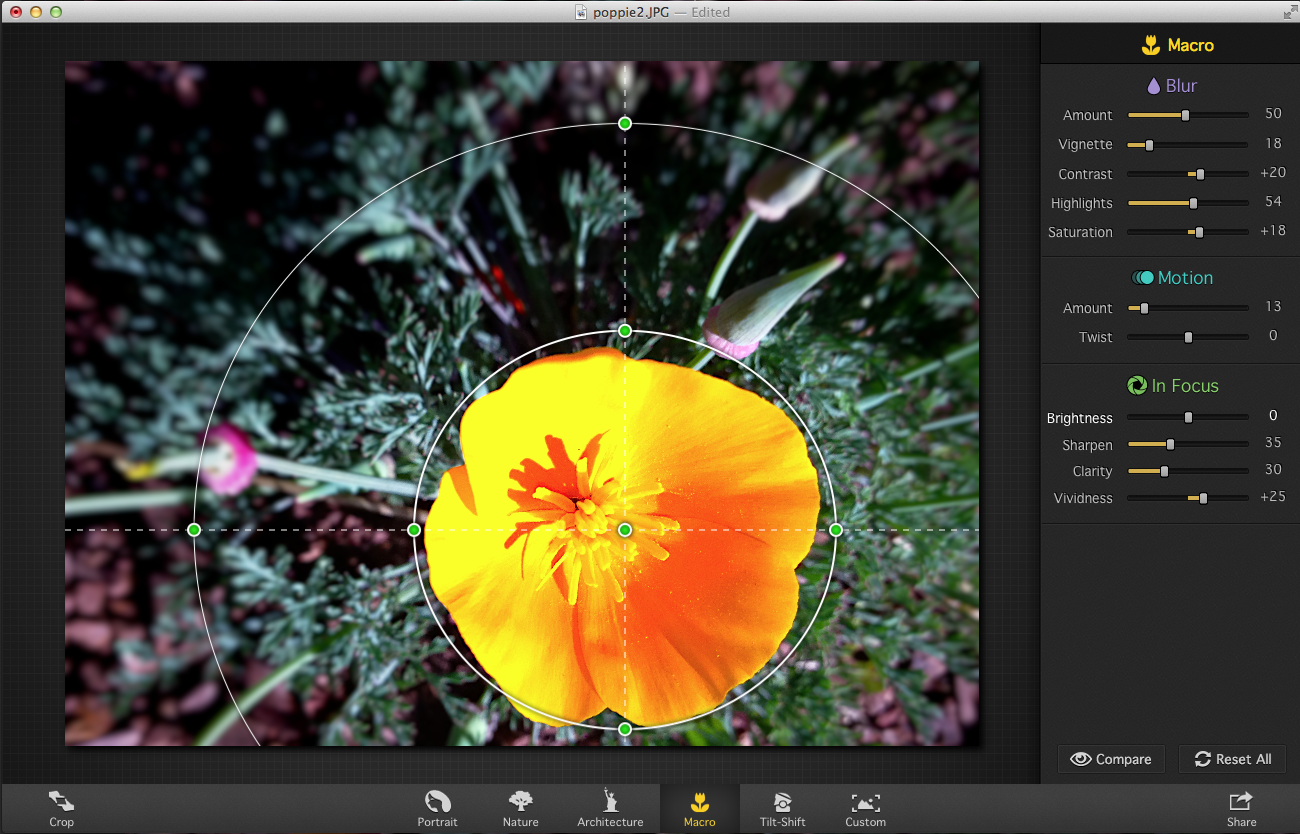The height and width of the screenshot is (834, 1300).
Task: Click the Blur section heading text
Action: 1181,86
